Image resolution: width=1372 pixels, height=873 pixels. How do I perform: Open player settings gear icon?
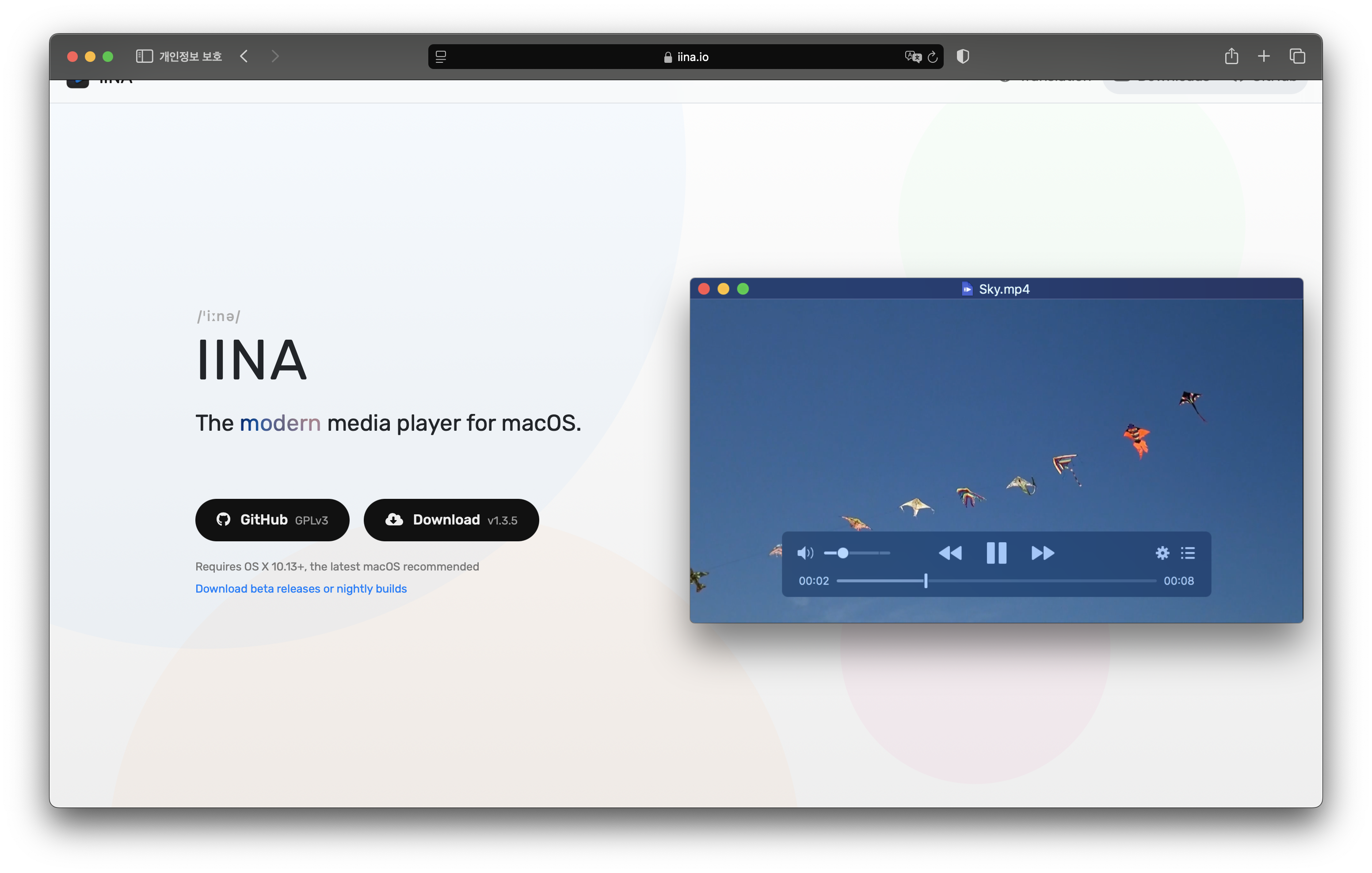pyautogui.click(x=1162, y=552)
